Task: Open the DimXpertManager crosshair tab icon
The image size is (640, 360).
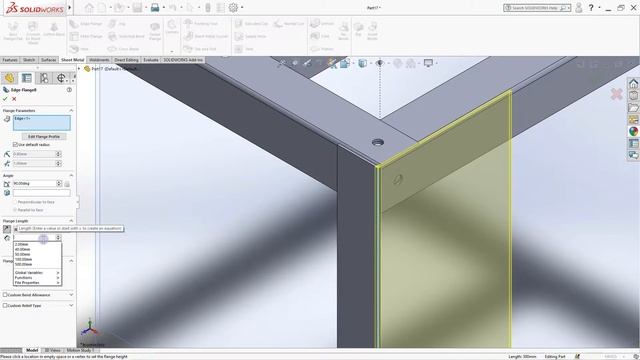Action: (x=61, y=78)
